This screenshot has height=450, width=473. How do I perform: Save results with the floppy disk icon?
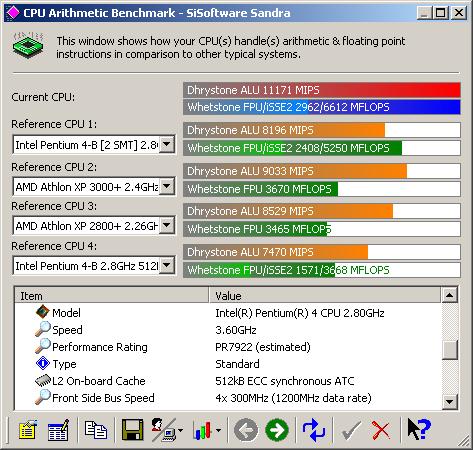point(132,430)
